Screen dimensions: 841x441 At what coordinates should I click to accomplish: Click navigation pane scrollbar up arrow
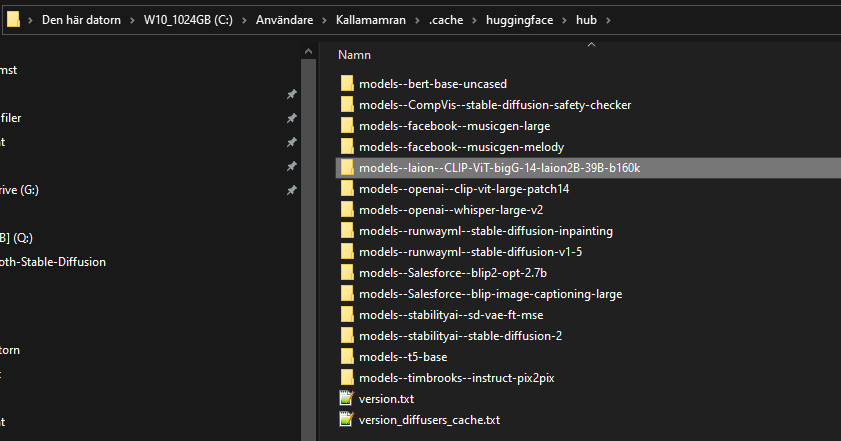[308, 52]
